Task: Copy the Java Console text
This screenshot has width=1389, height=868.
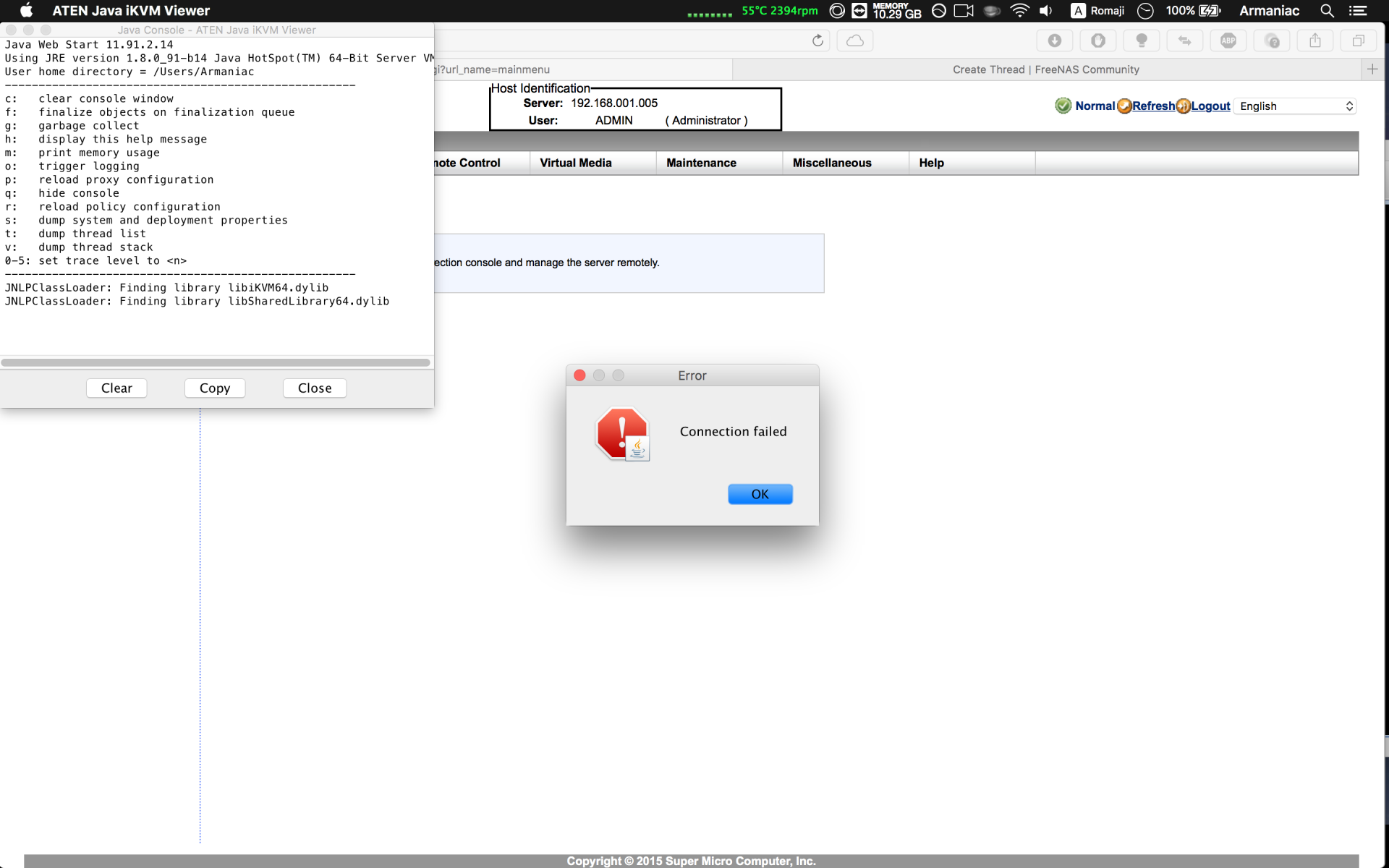Action: pos(215,388)
